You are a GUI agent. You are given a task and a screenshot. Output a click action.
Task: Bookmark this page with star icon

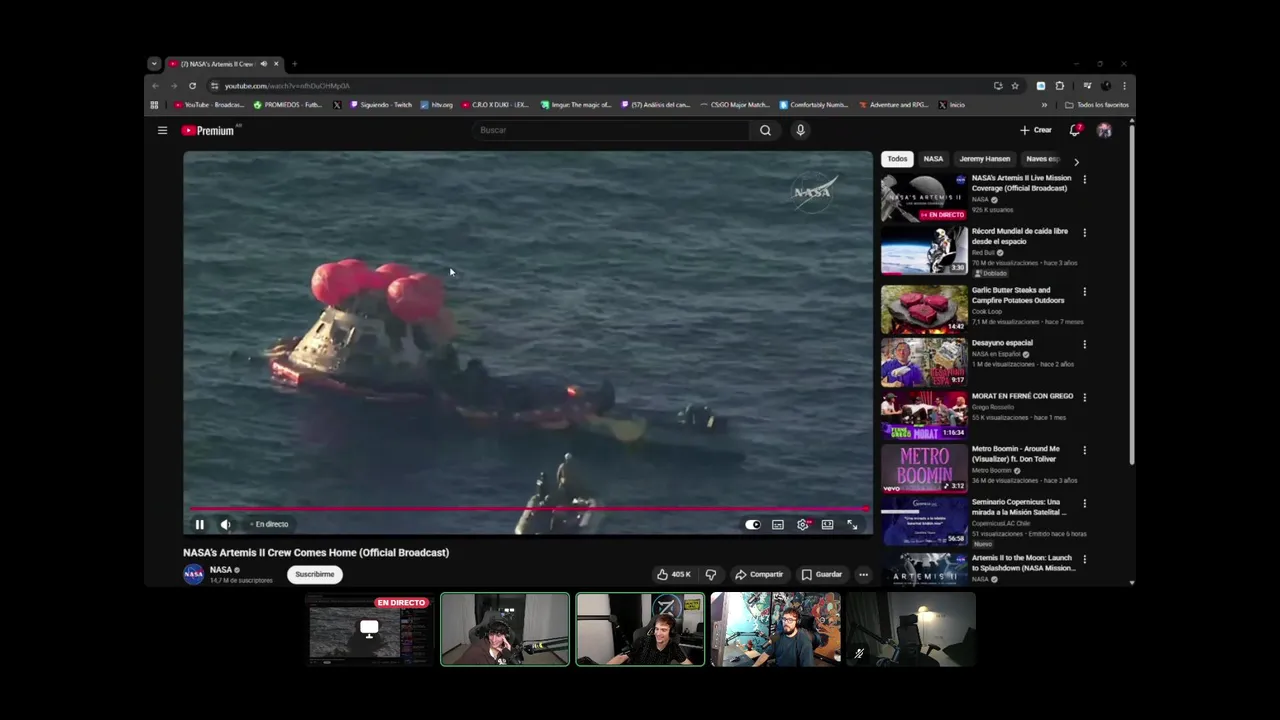click(x=1015, y=86)
